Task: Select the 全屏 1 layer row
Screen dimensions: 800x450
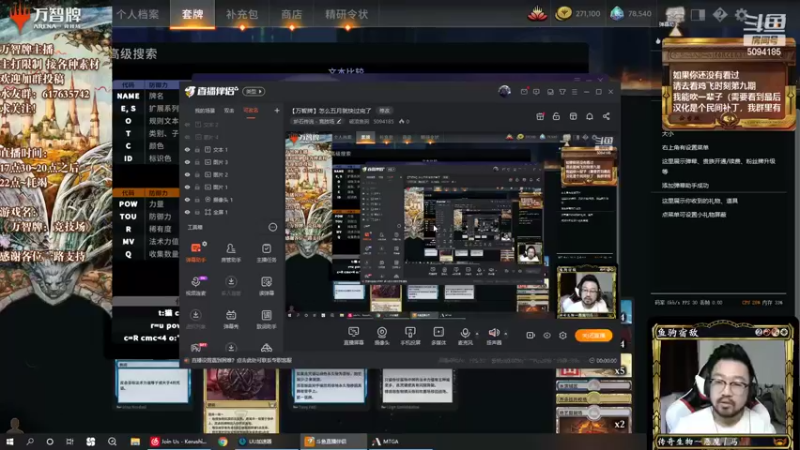Action: tap(232, 212)
